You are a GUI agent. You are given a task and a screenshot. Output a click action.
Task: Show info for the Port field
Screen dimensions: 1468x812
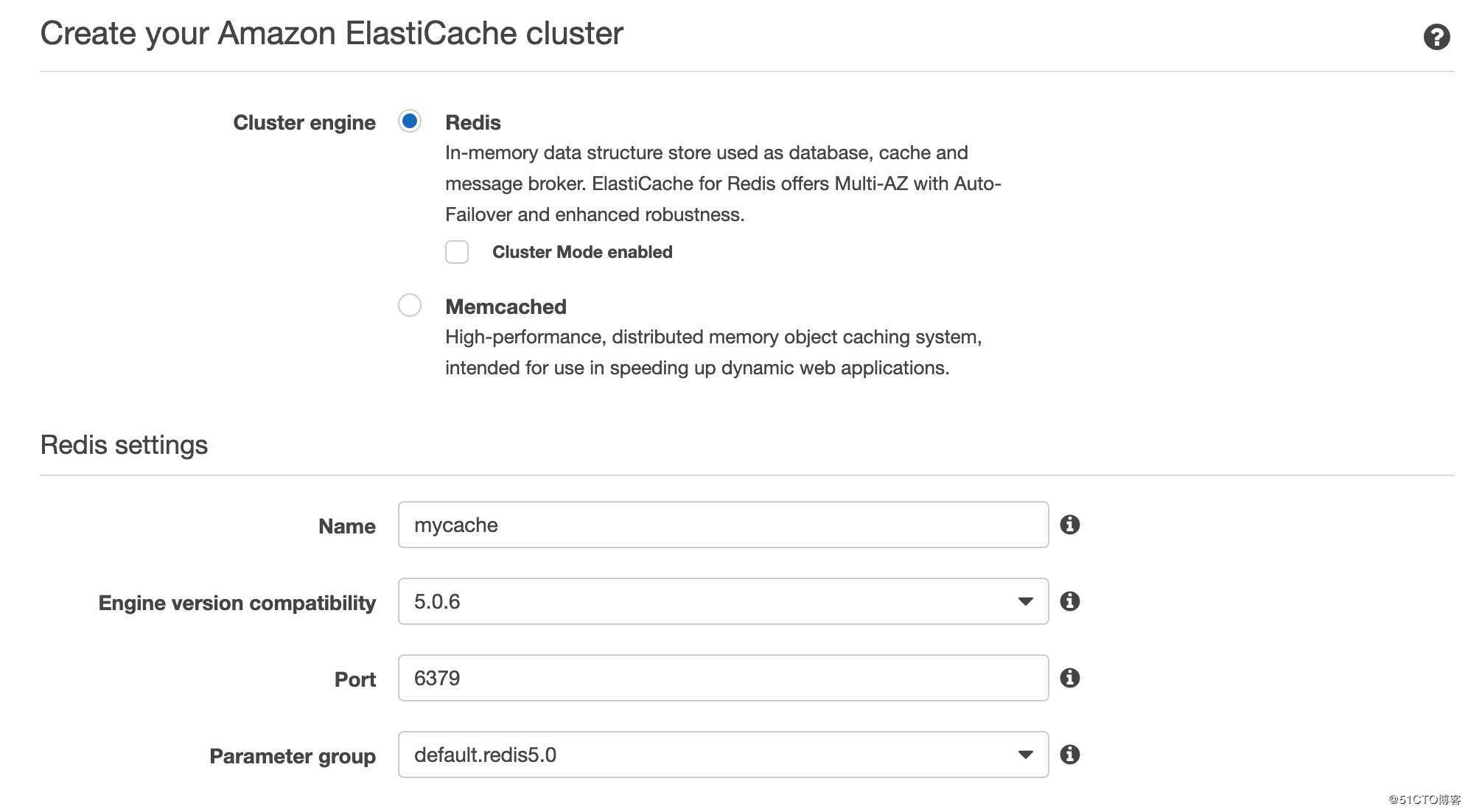coord(1069,678)
